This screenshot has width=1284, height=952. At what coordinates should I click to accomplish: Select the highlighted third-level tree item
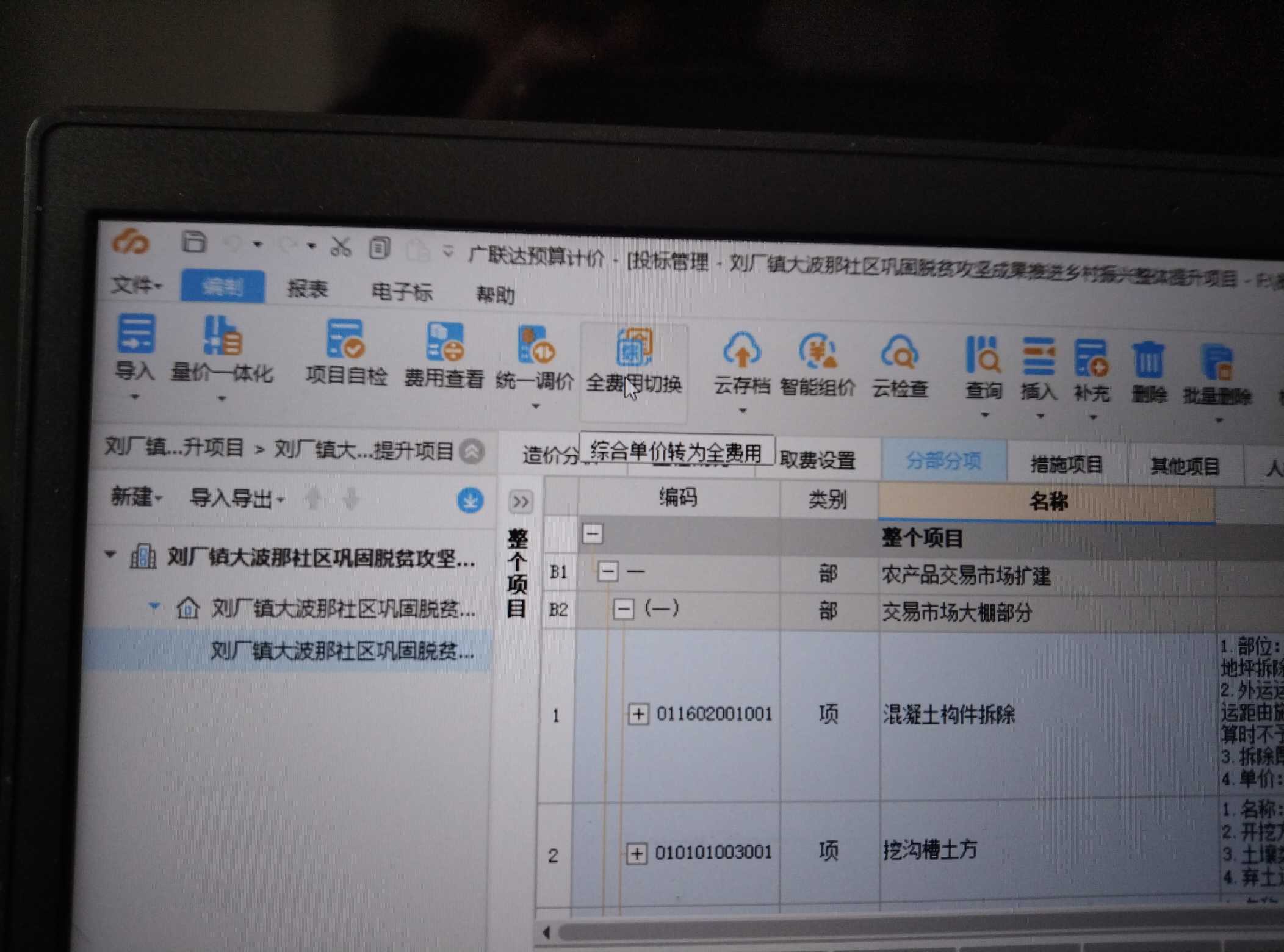[287, 651]
